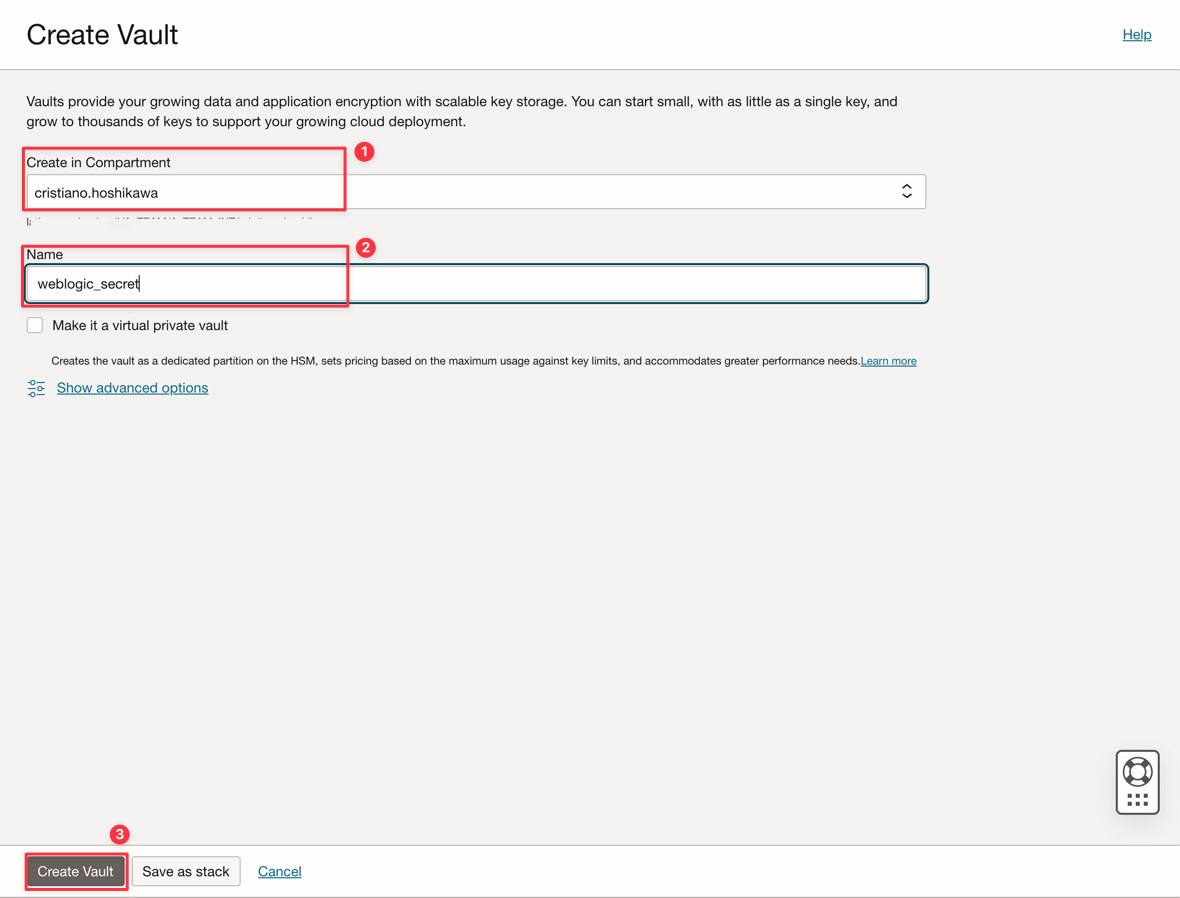Focus the Name field containing weblogic_secret
The image size is (1180, 898).
475,284
